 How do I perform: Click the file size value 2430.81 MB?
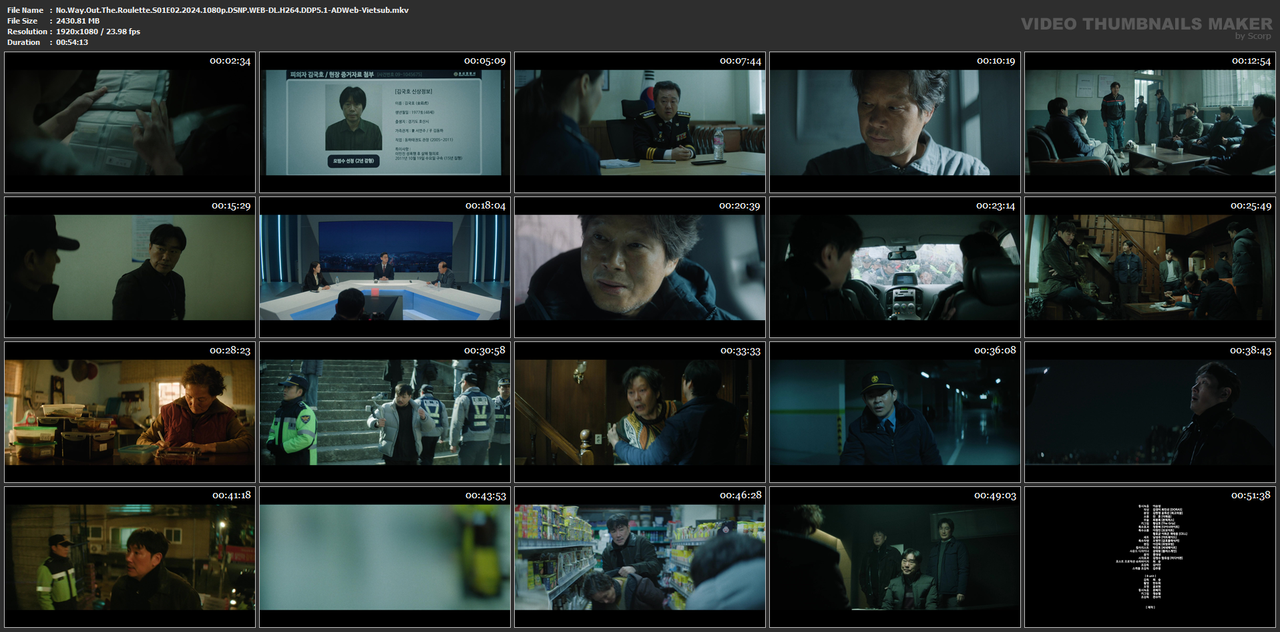(78, 20)
